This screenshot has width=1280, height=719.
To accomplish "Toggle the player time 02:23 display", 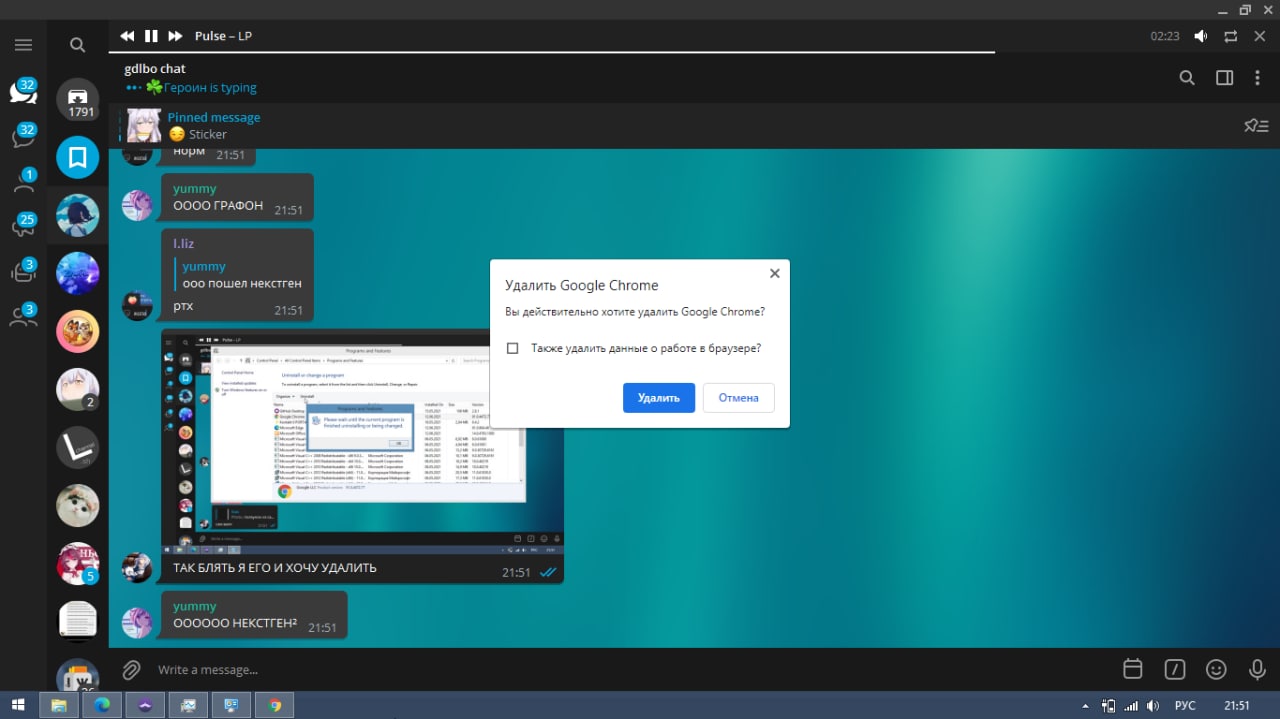I will click(1165, 36).
